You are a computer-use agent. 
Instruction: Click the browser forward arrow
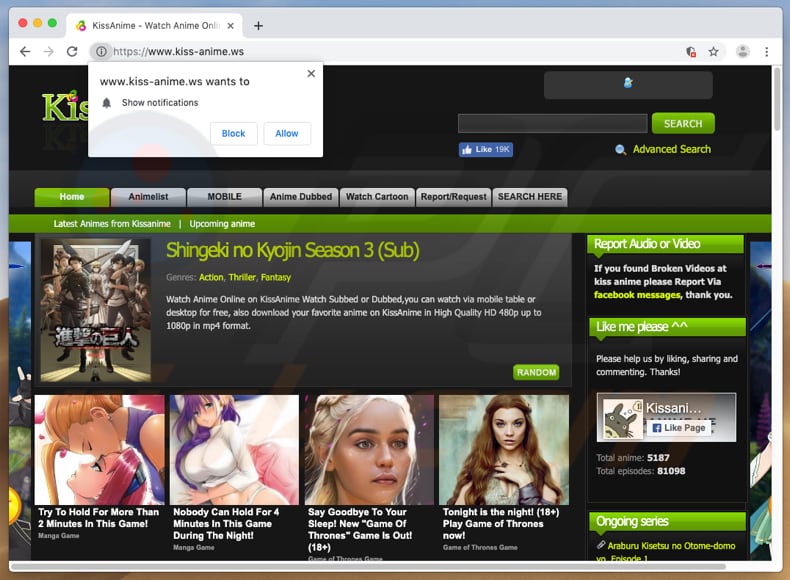[x=48, y=51]
